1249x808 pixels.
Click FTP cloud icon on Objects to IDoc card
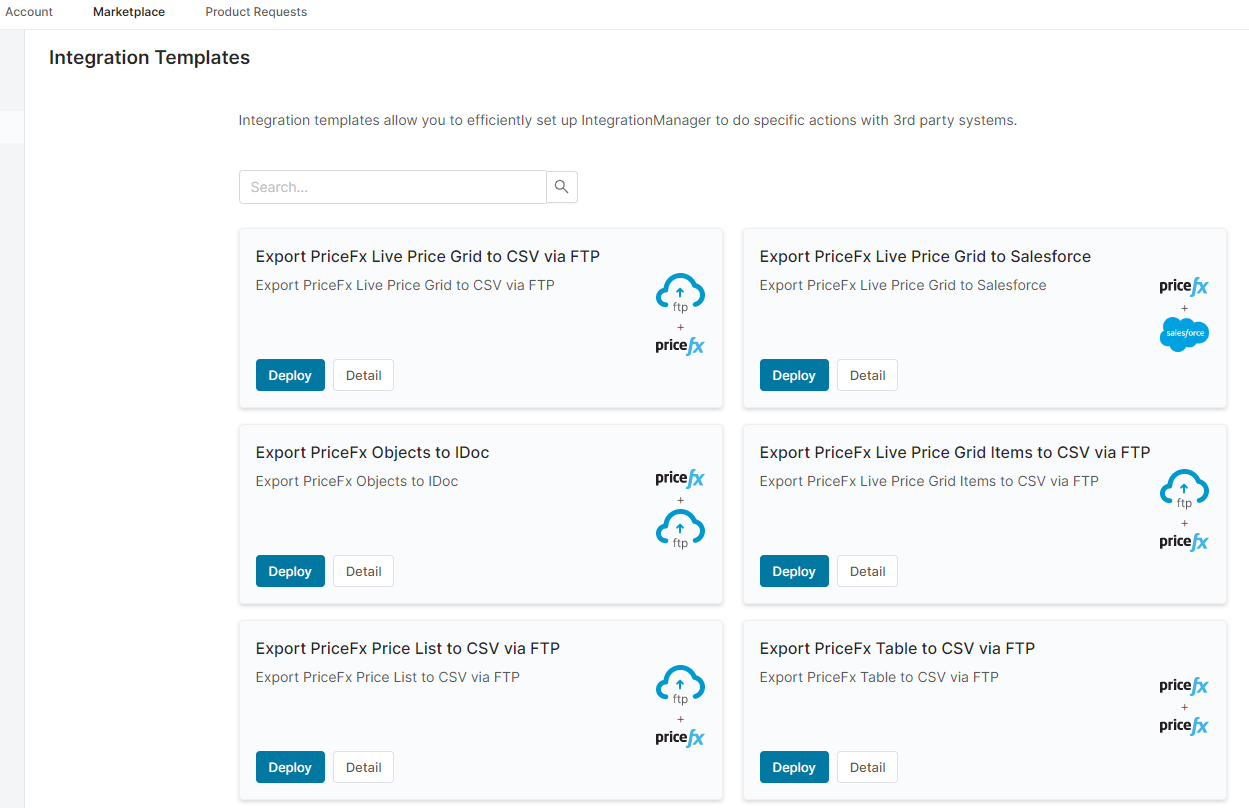pos(680,529)
